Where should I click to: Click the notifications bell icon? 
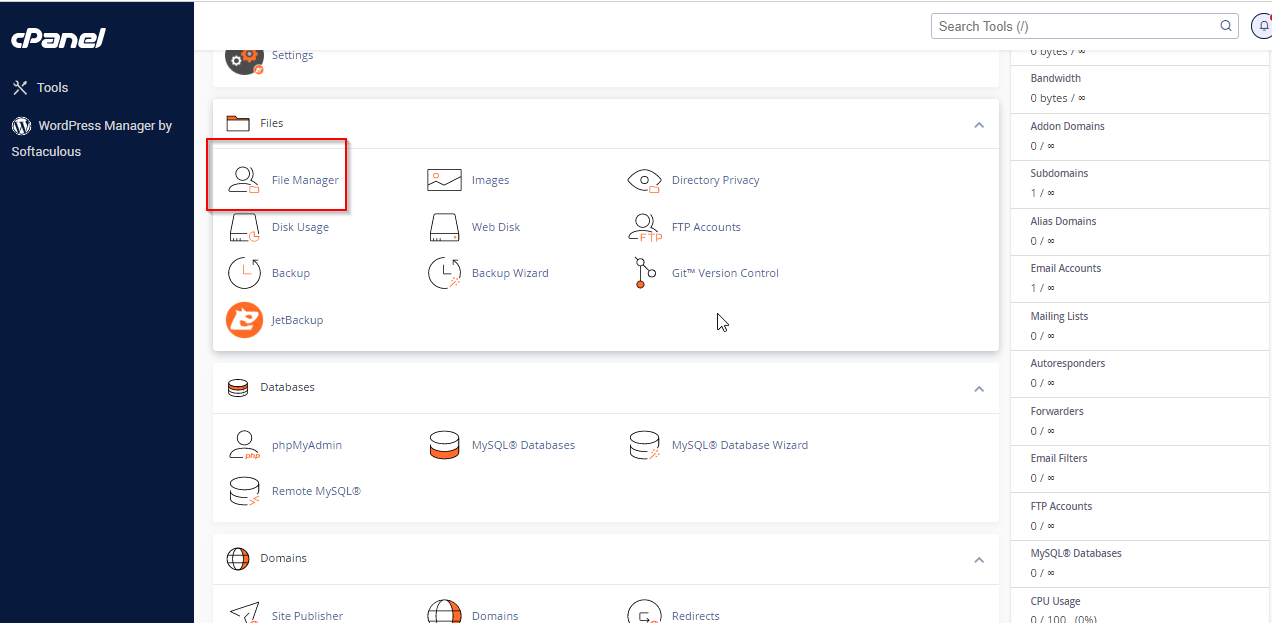(1262, 26)
